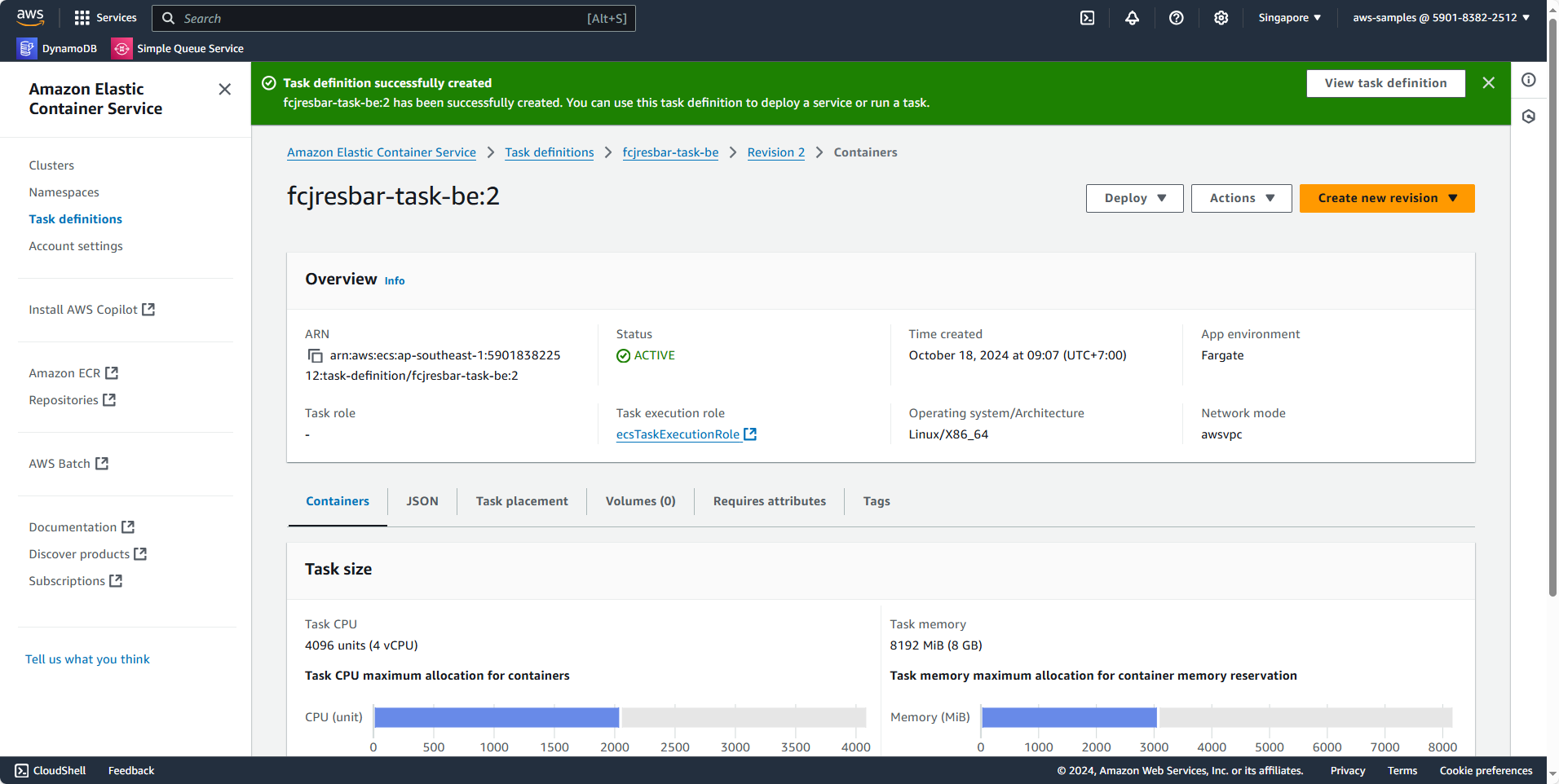Click the 'Linux/X86_64' architecture value
The height and width of the screenshot is (784, 1559).
(x=948, y=434)
